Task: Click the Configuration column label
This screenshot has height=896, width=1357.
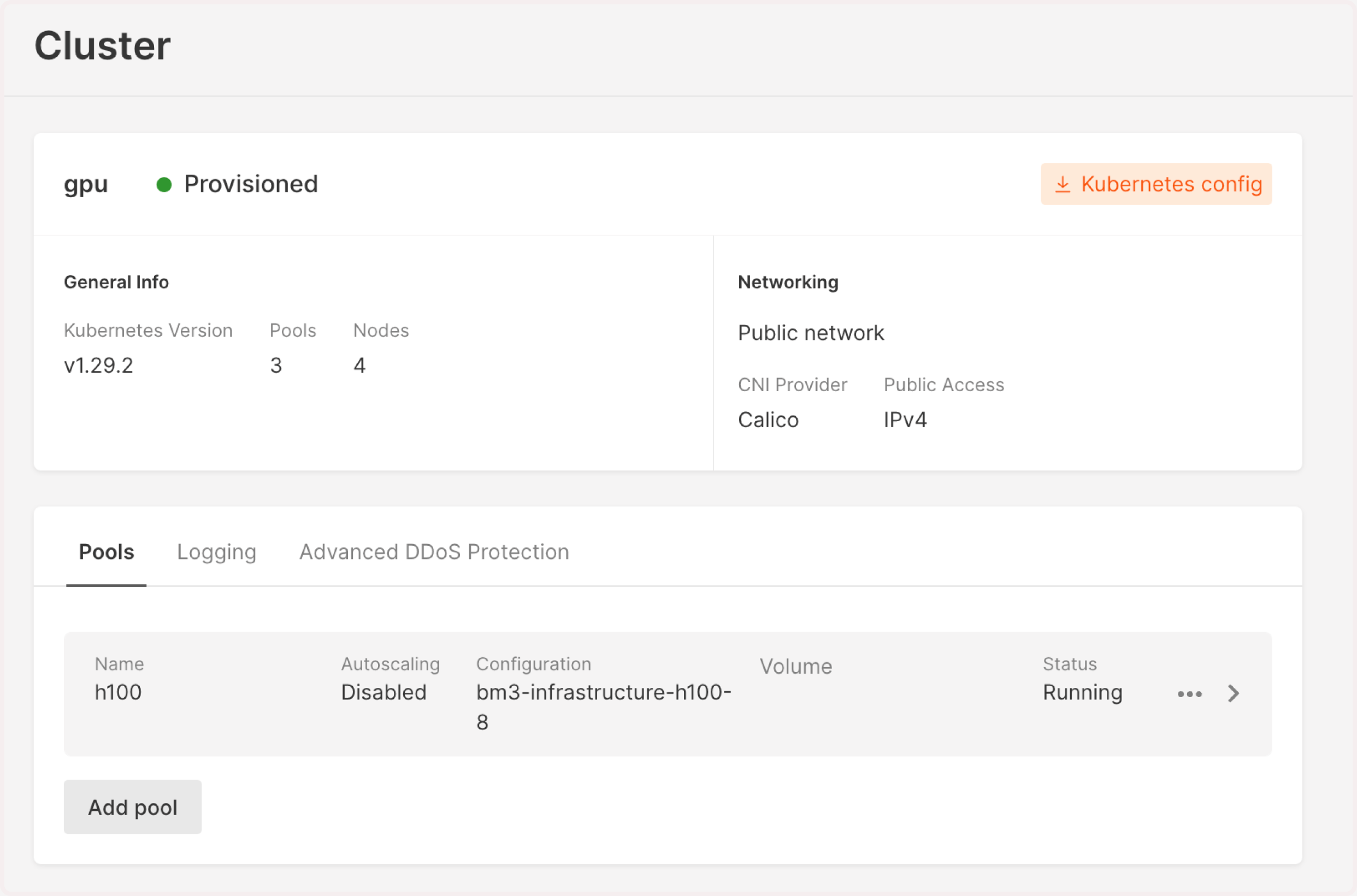Action: (x=533, y=663)
